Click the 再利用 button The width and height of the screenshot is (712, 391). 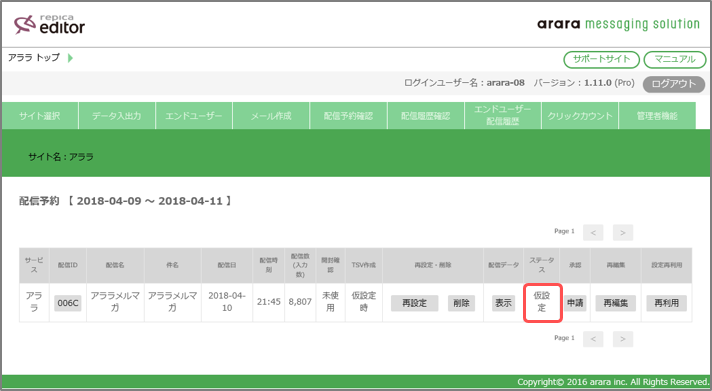667,303
